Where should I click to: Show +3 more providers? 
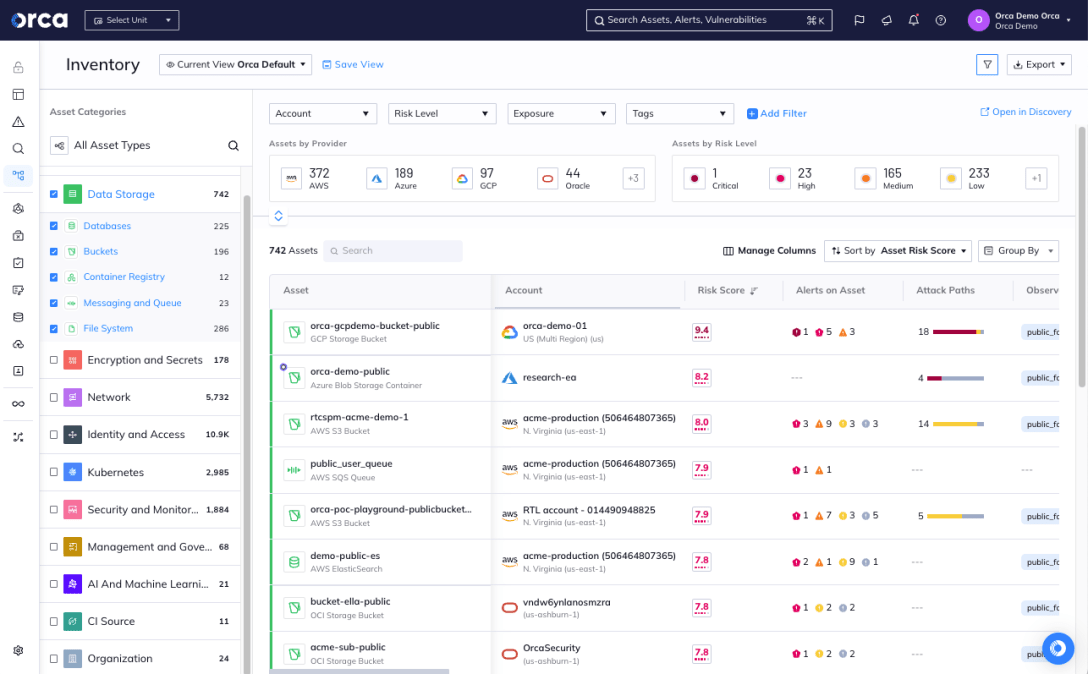[633, 178]
